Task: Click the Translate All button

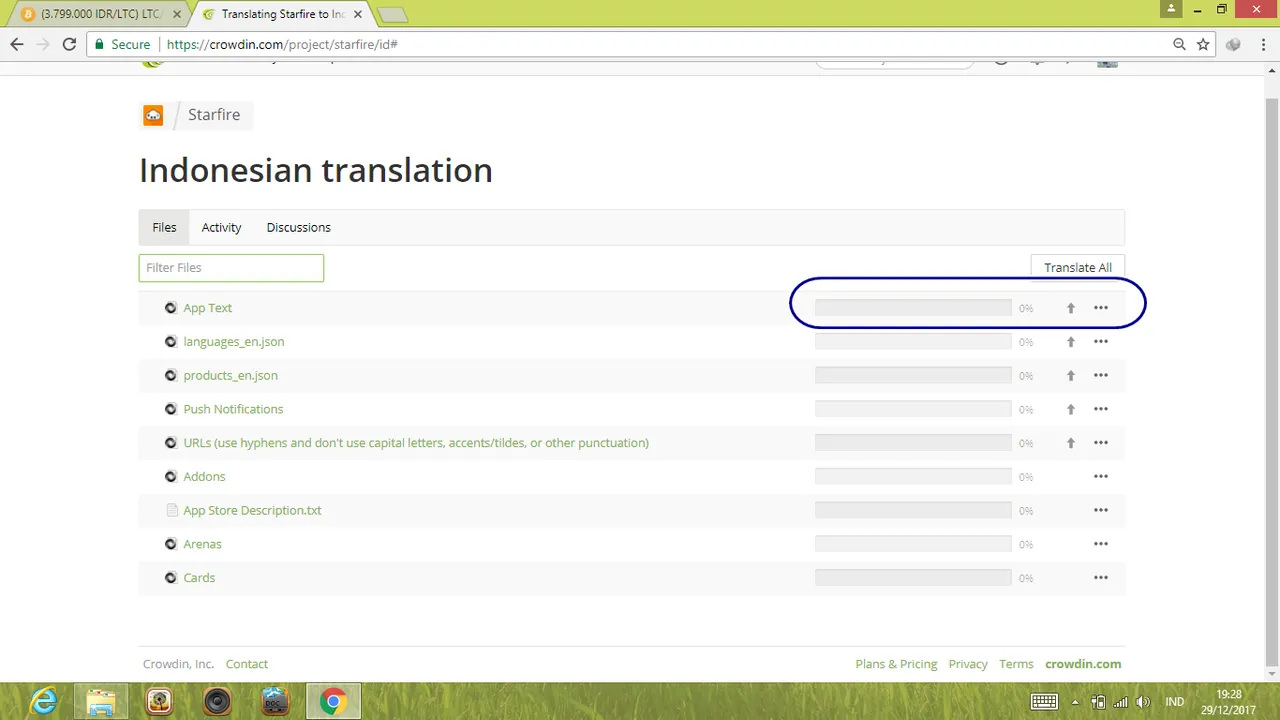Action: point(1077,267)
